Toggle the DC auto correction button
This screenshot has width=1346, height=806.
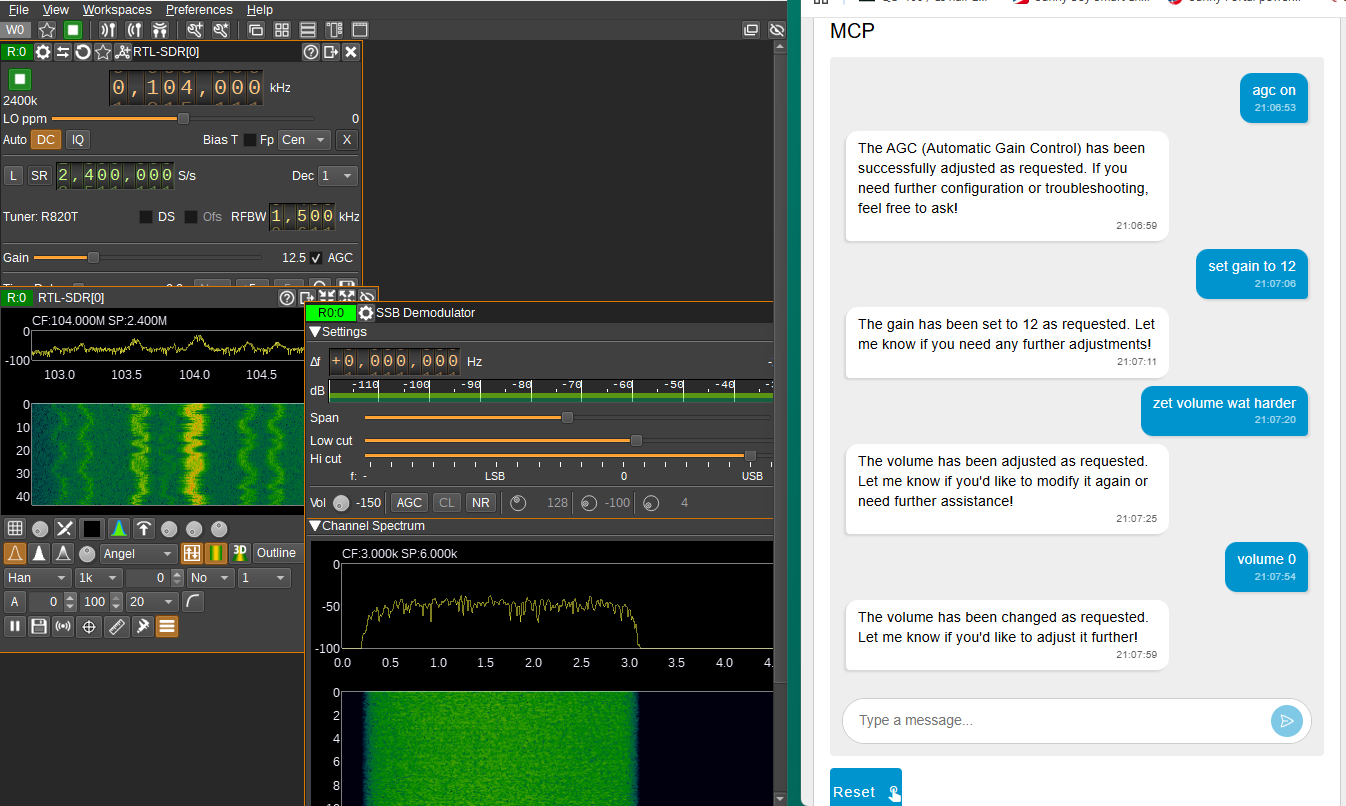pyautogui.click(x=46, y=140)
